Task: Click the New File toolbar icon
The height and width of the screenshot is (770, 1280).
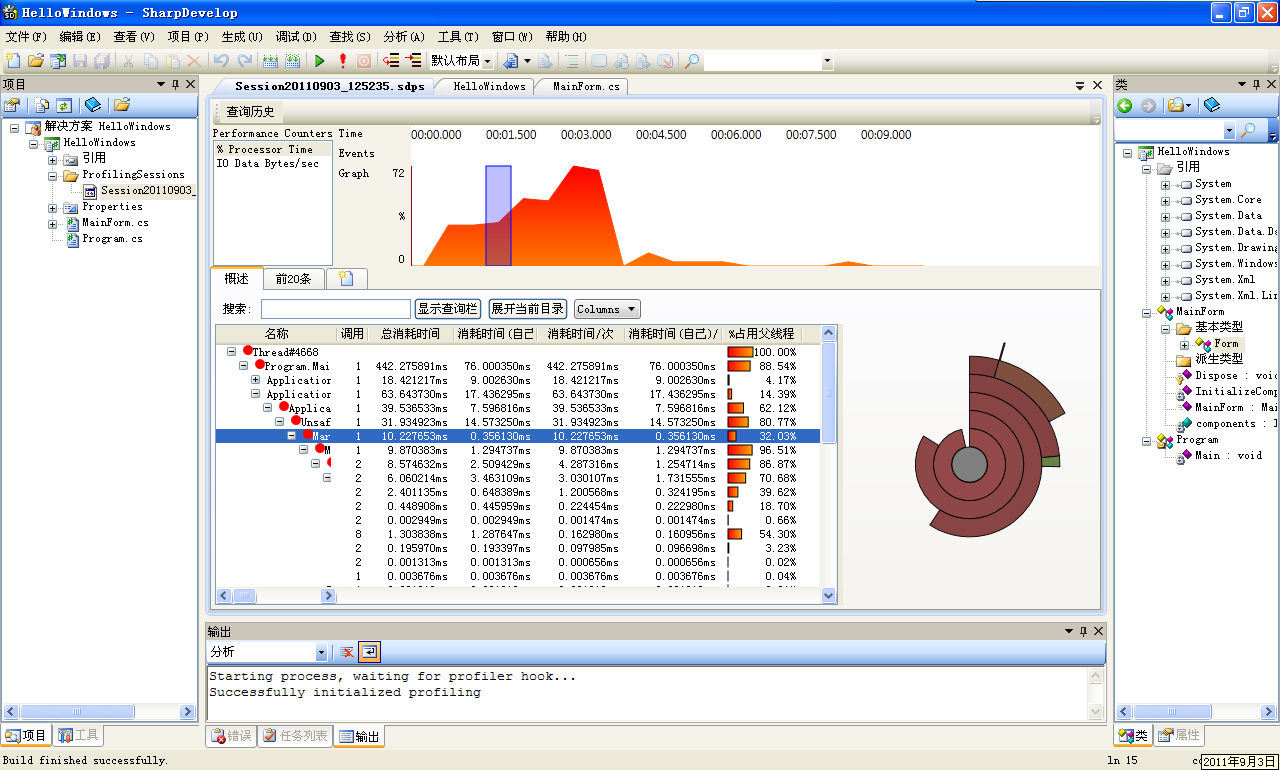Action: 12,61
